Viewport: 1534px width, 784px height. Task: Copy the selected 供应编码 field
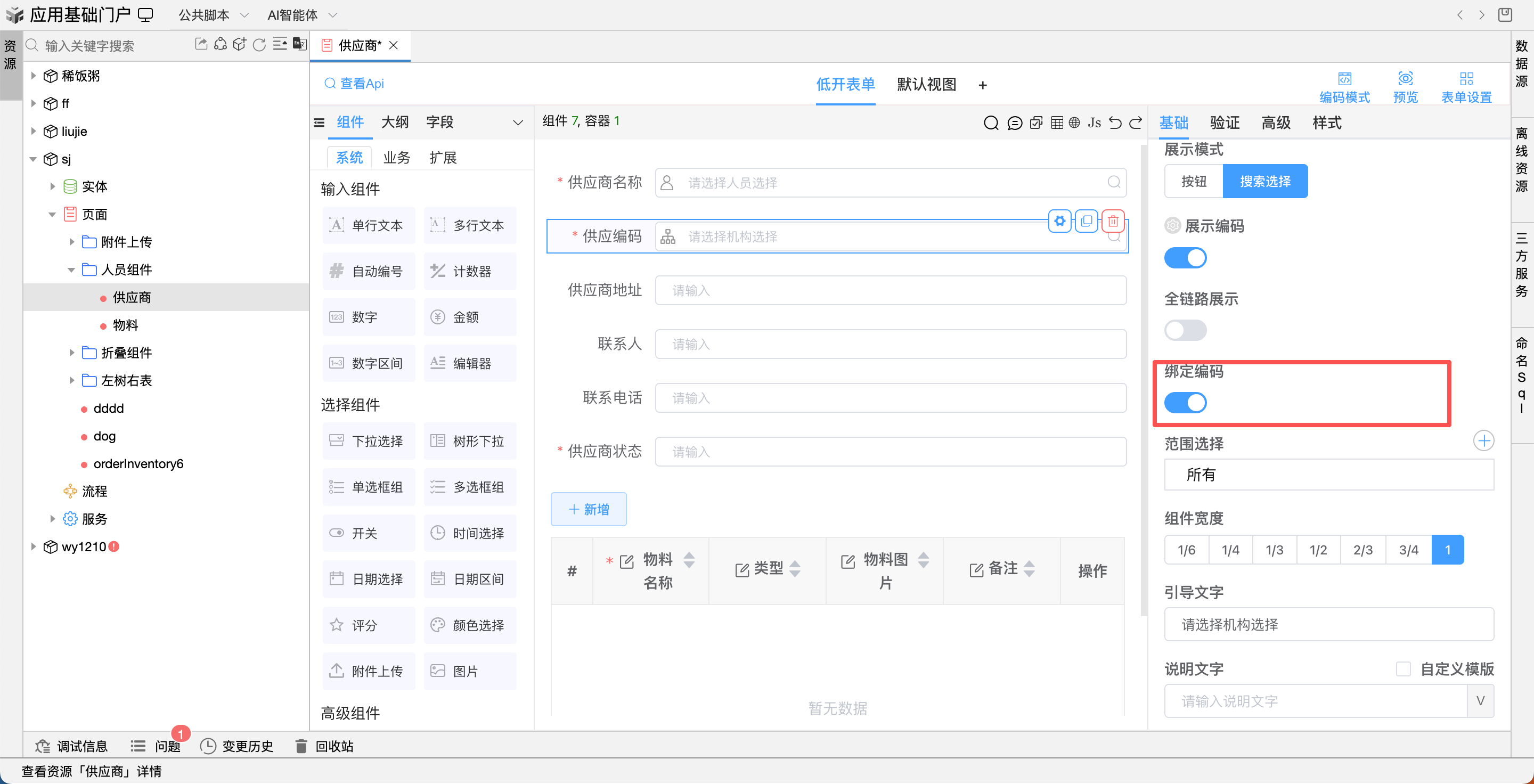[1086, 221]
